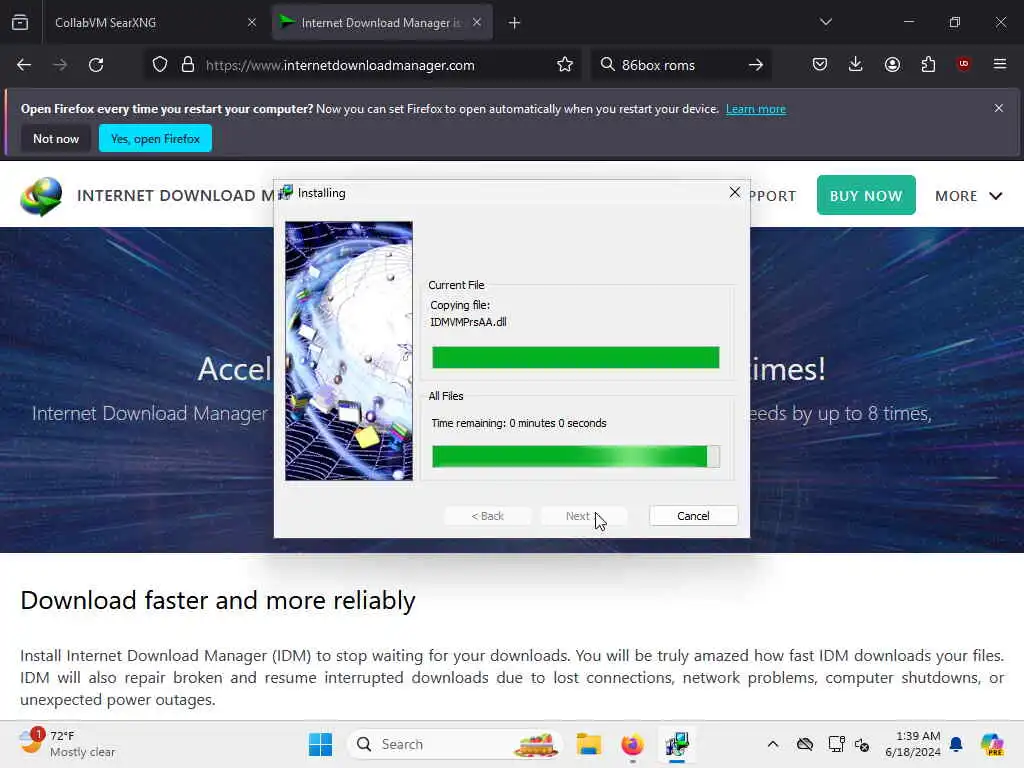Click the All Files progress bar
Viewport: 1024px width, 768px height.
(575, 456)
